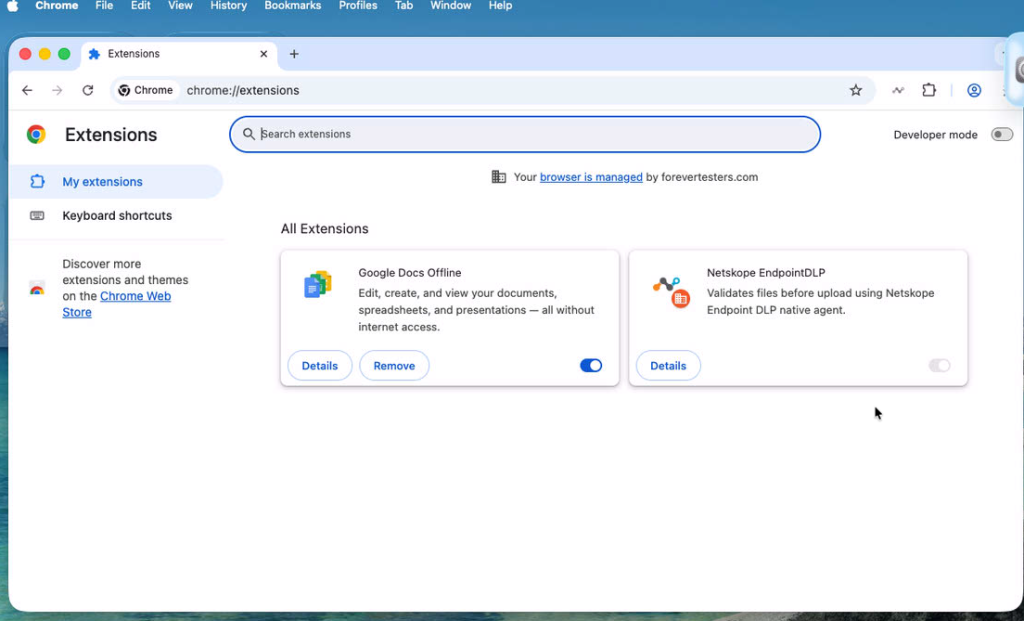Open the Chrome Web Store link

pyautogui.click(x=116, y=304)
